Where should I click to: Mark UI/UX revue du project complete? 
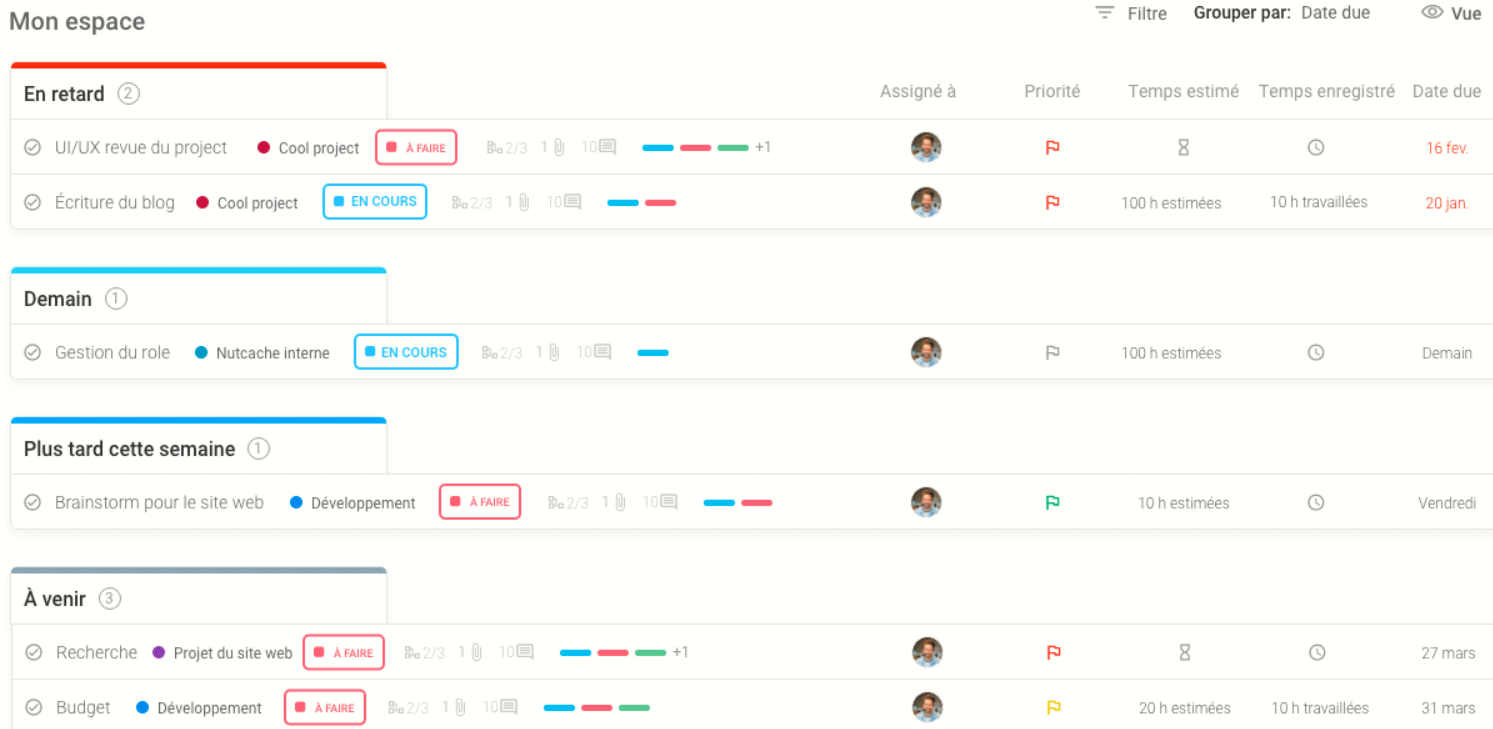(33, 148)
